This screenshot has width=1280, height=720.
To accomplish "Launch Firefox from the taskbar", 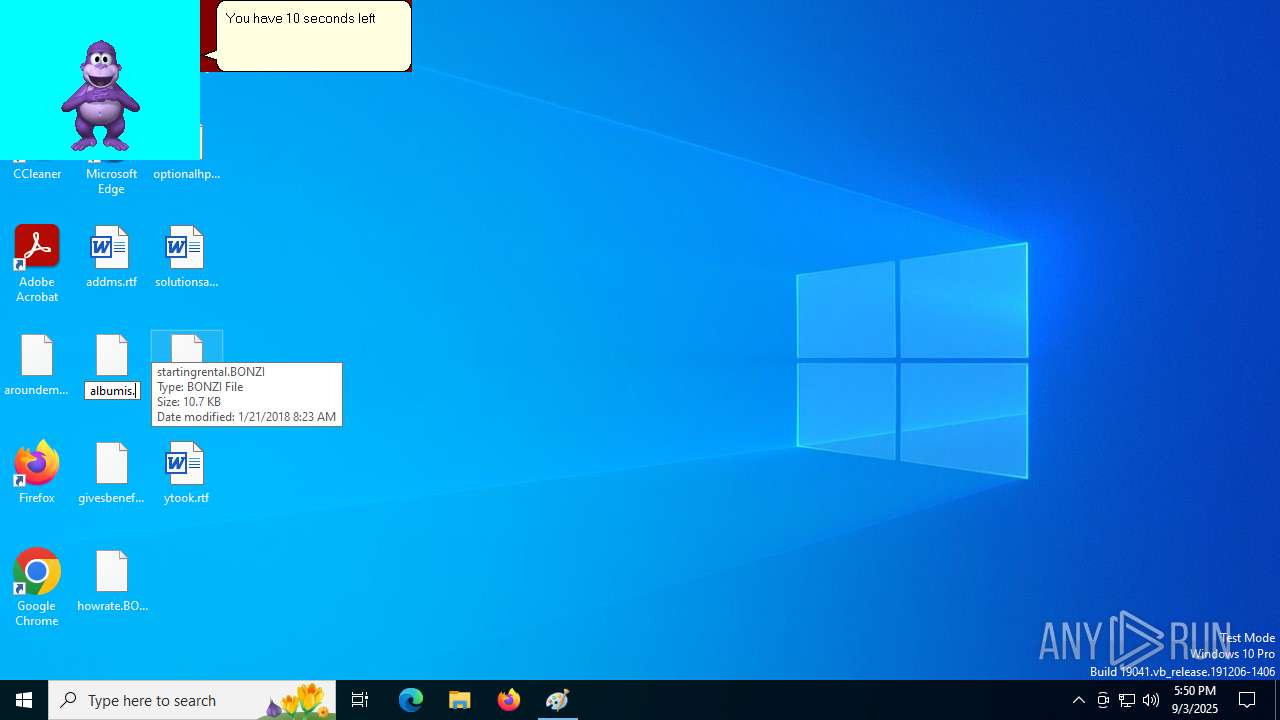I will (x=509, y=700).
